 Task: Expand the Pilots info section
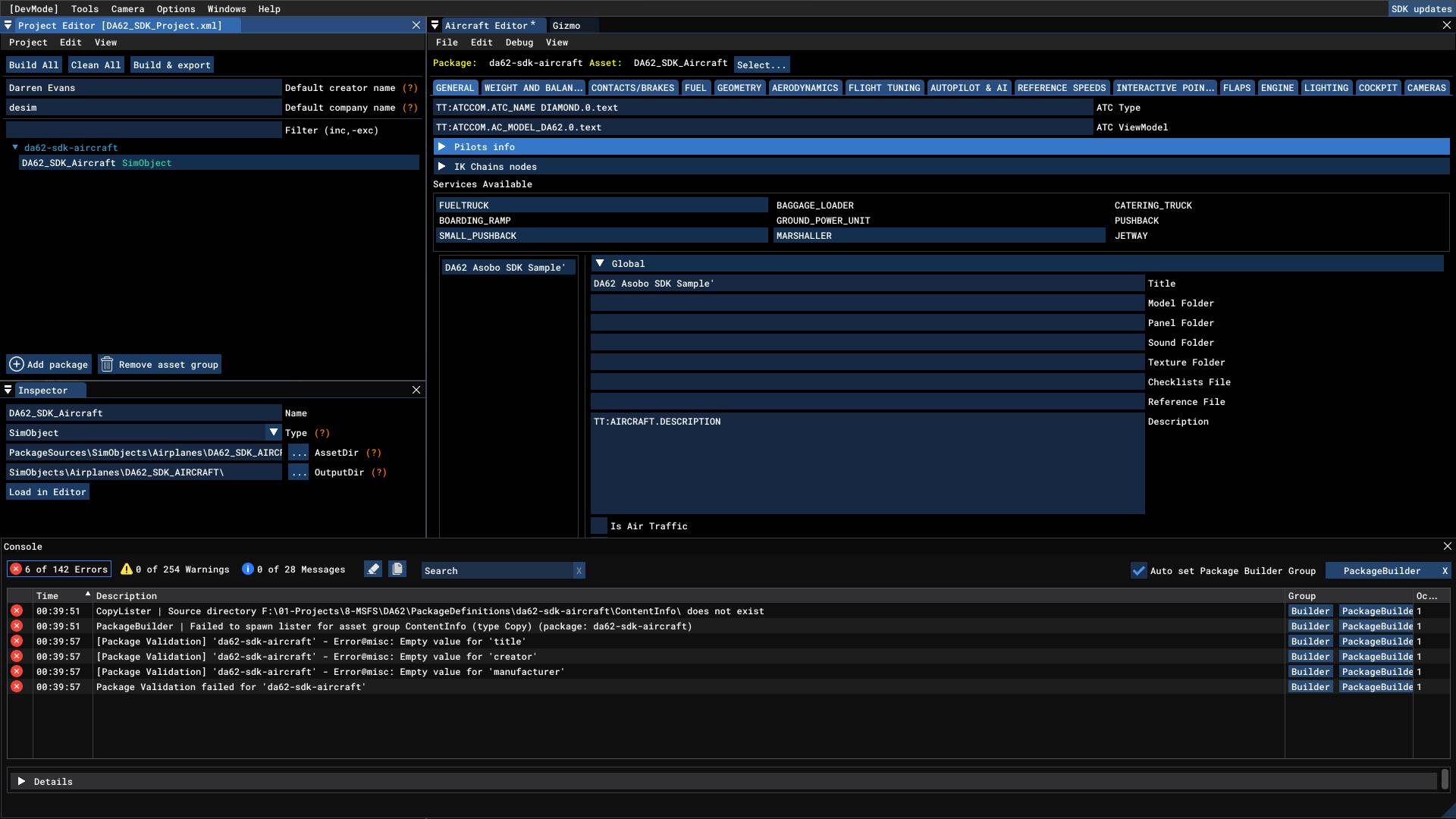coord(443,146)
